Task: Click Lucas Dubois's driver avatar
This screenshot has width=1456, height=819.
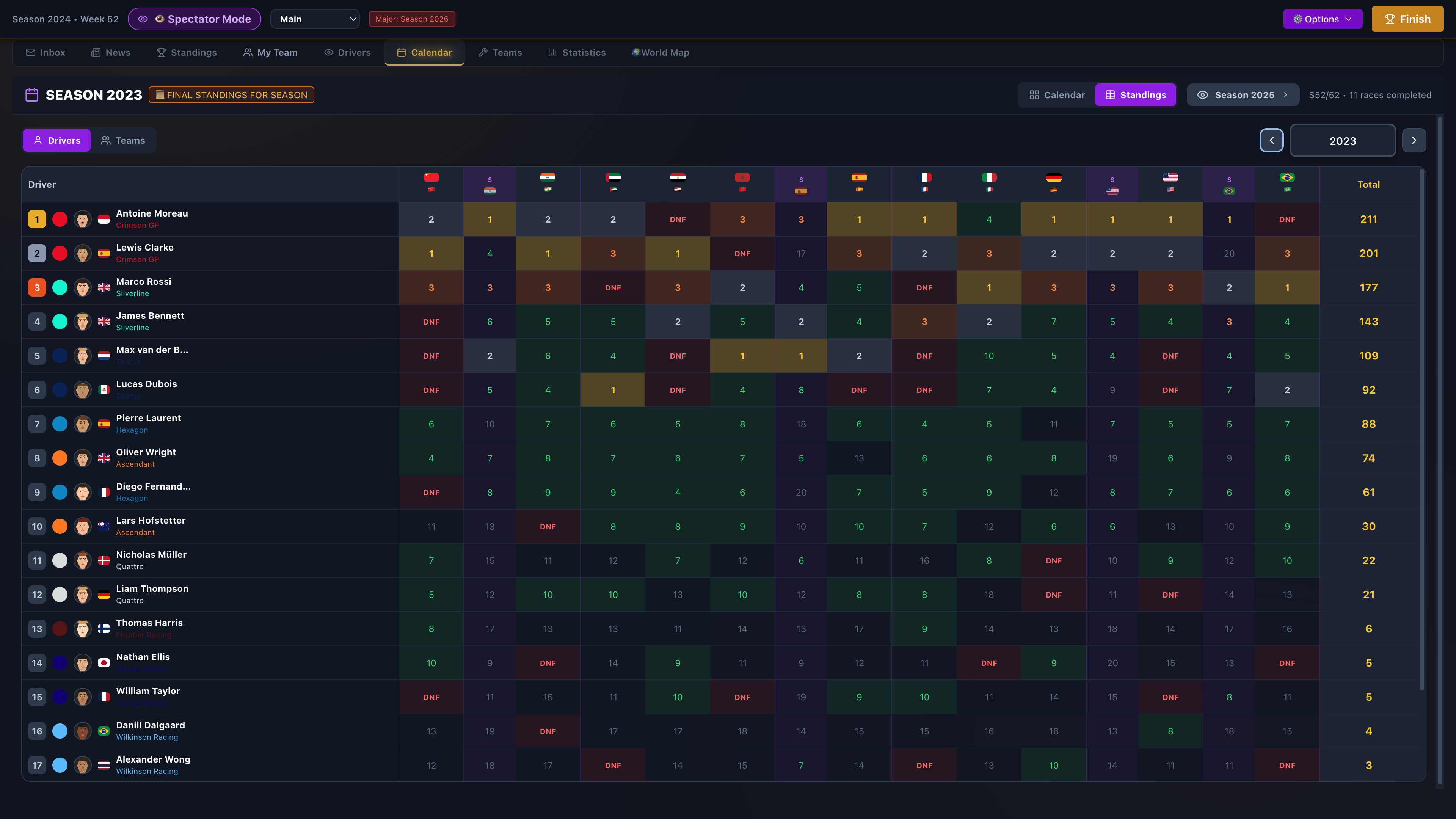Action: click(83, 389)
